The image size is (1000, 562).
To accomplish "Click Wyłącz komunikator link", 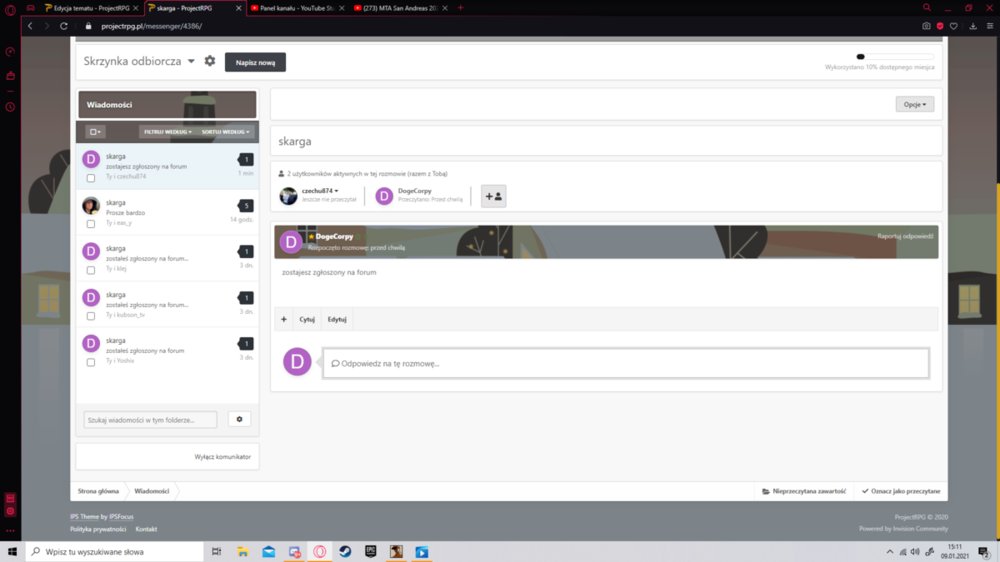I will click(x=223, y=457).
